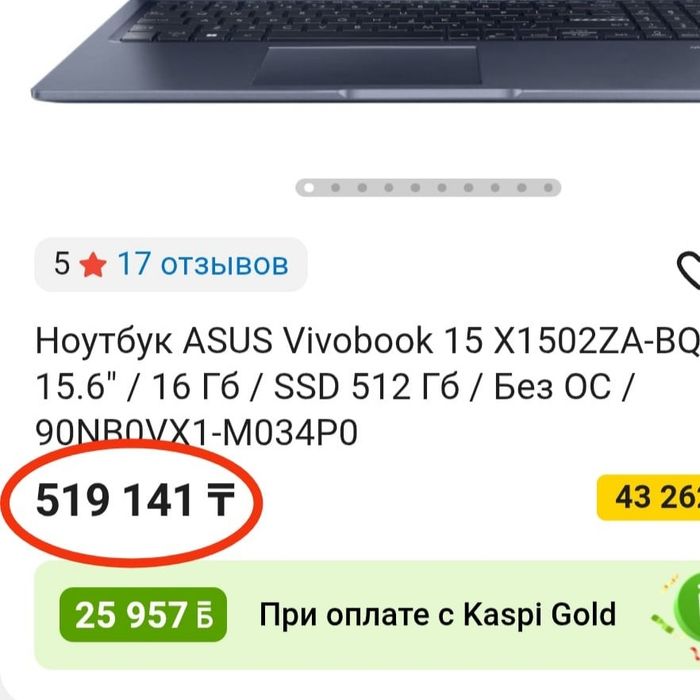Jump to the sixth image carousel dot
This screenshot has width=700, height=700.
click(442, 188)
